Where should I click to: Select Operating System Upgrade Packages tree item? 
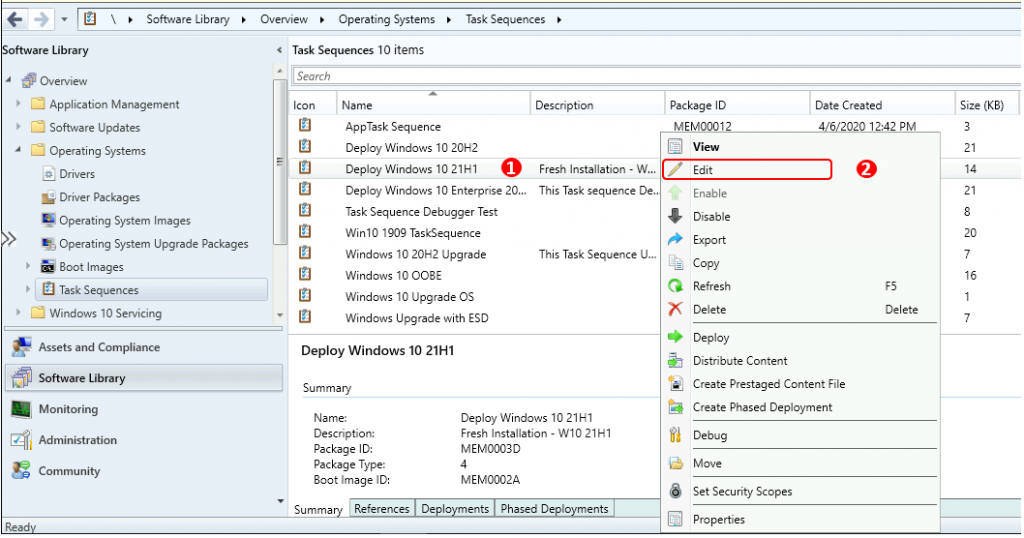tap(145, 244)
